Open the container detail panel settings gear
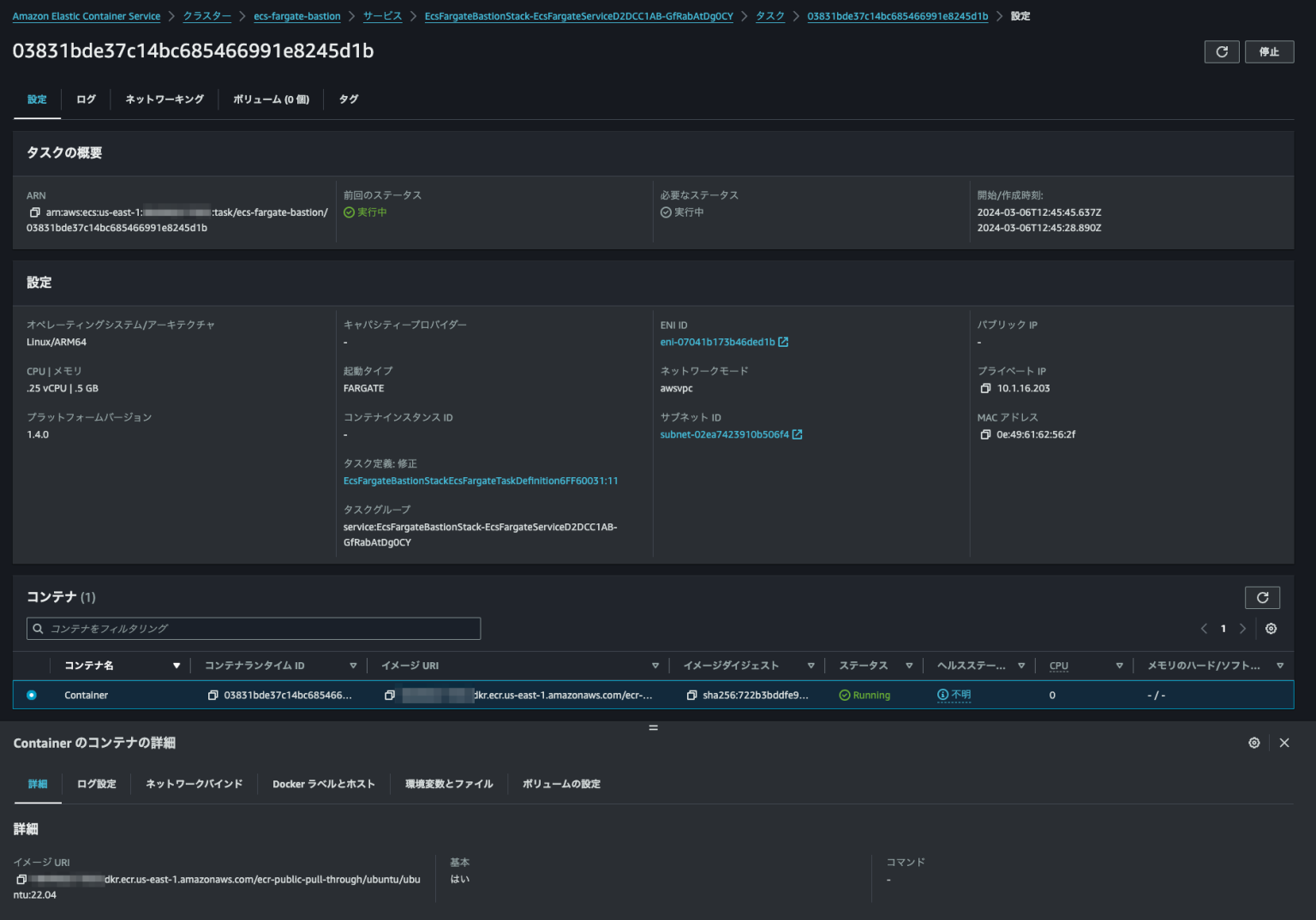 pos(1254,743)
